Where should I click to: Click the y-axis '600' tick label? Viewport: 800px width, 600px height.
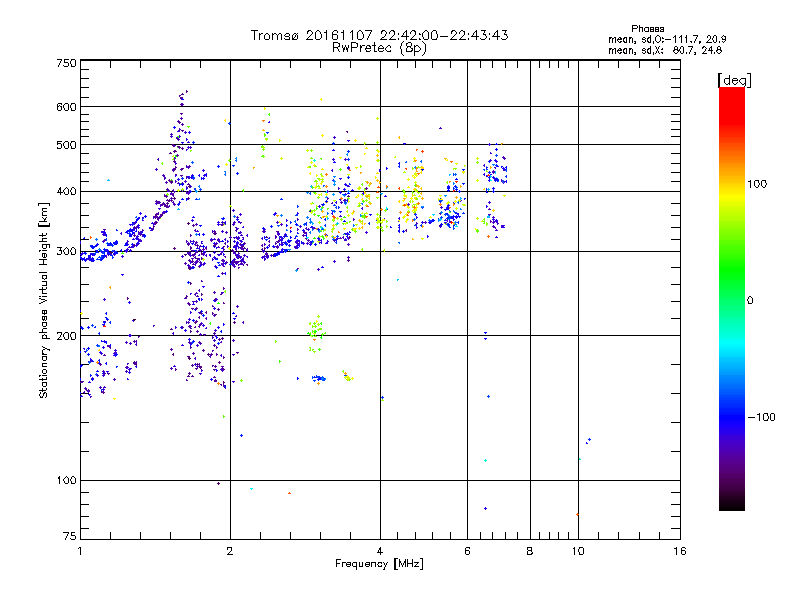pyautogui.click(x=66, y=107)
